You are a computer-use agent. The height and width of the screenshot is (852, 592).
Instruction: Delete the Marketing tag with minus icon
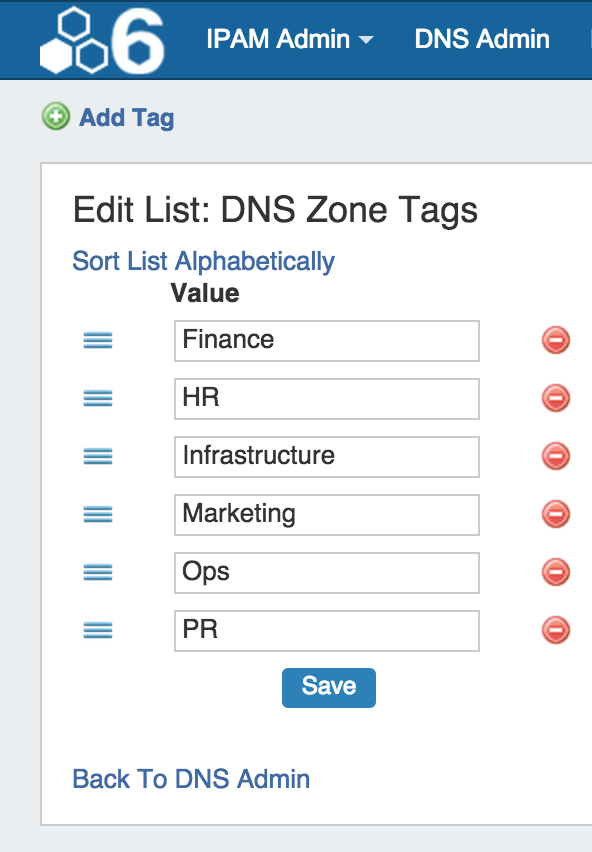556,514
